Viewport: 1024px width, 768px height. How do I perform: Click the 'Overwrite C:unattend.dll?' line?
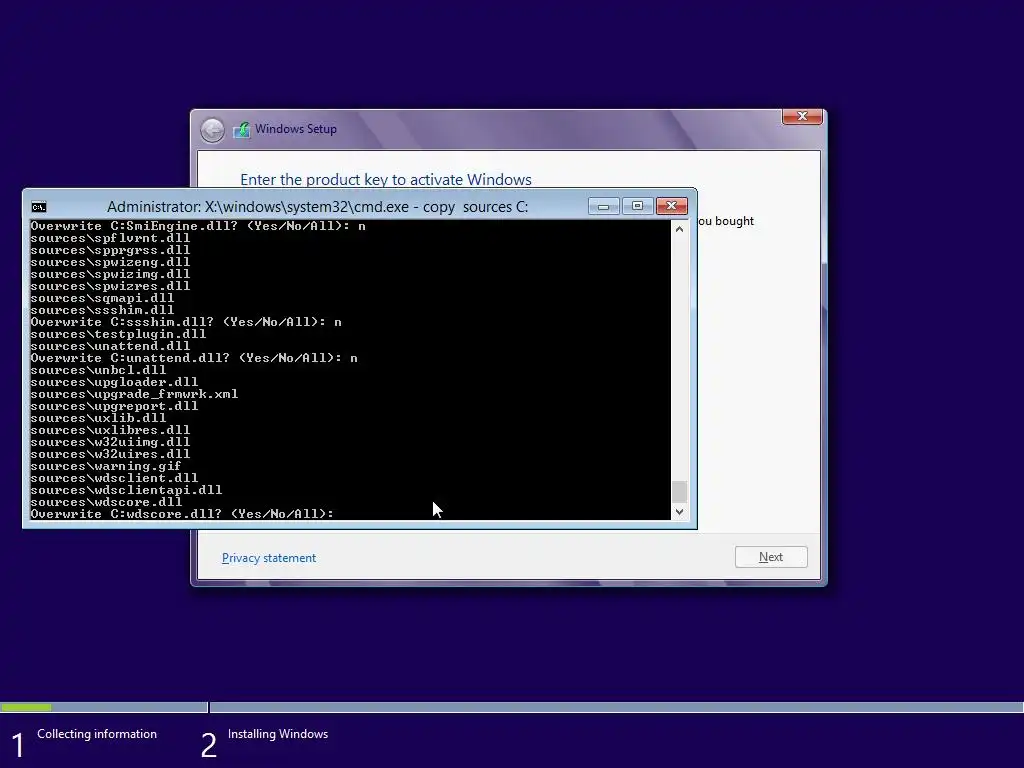(194, 358)
